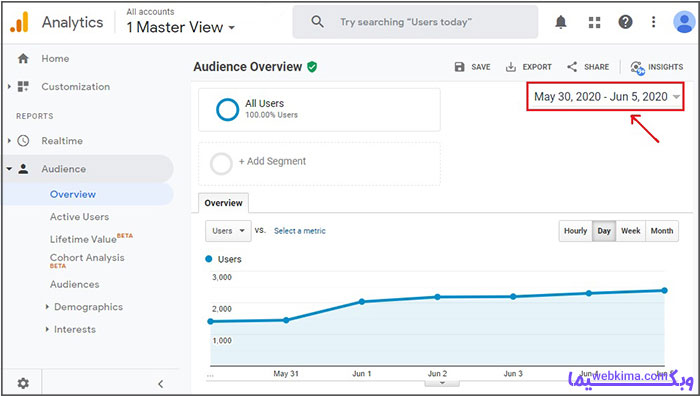Collapse the Audience section arrow
The height and width of the screenshot is (396, 700).
[9, 169]
